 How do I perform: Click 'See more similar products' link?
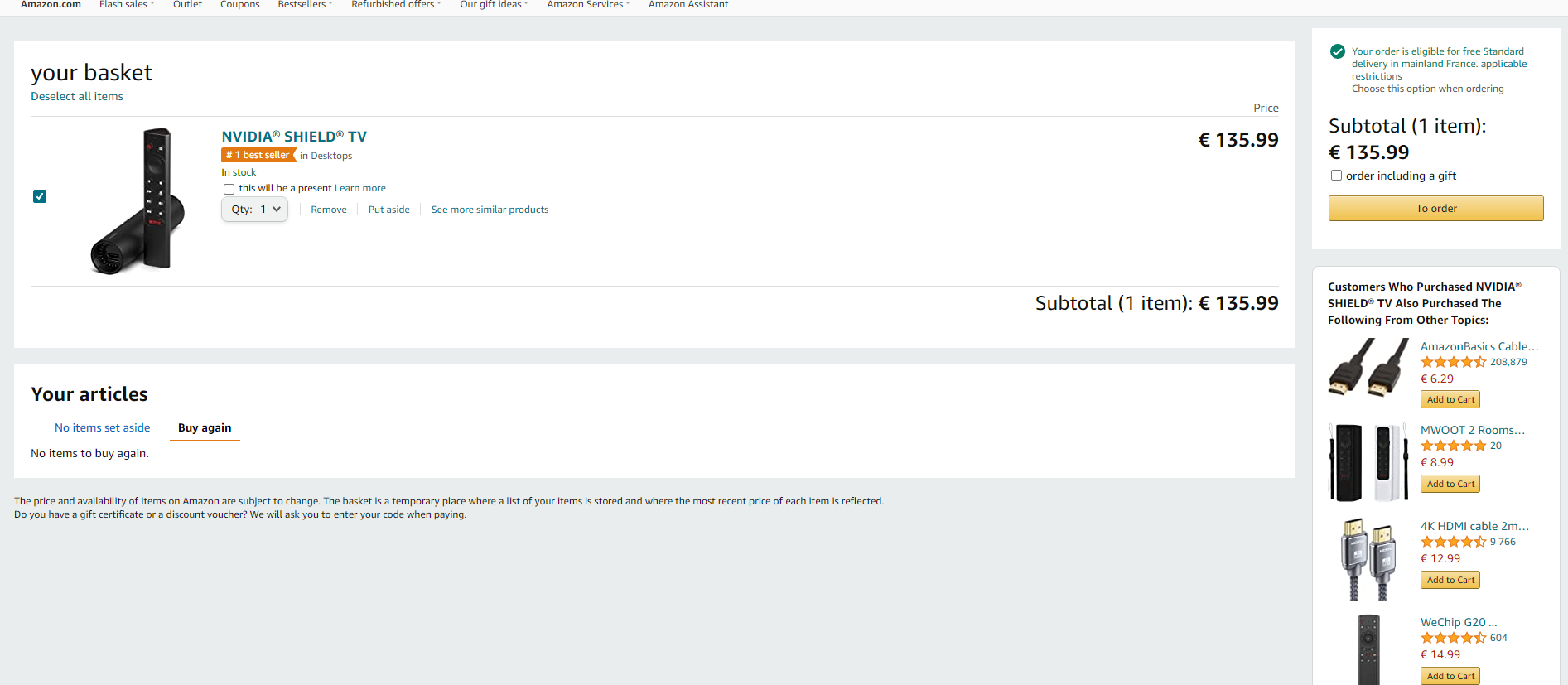[x=490, y=210]
